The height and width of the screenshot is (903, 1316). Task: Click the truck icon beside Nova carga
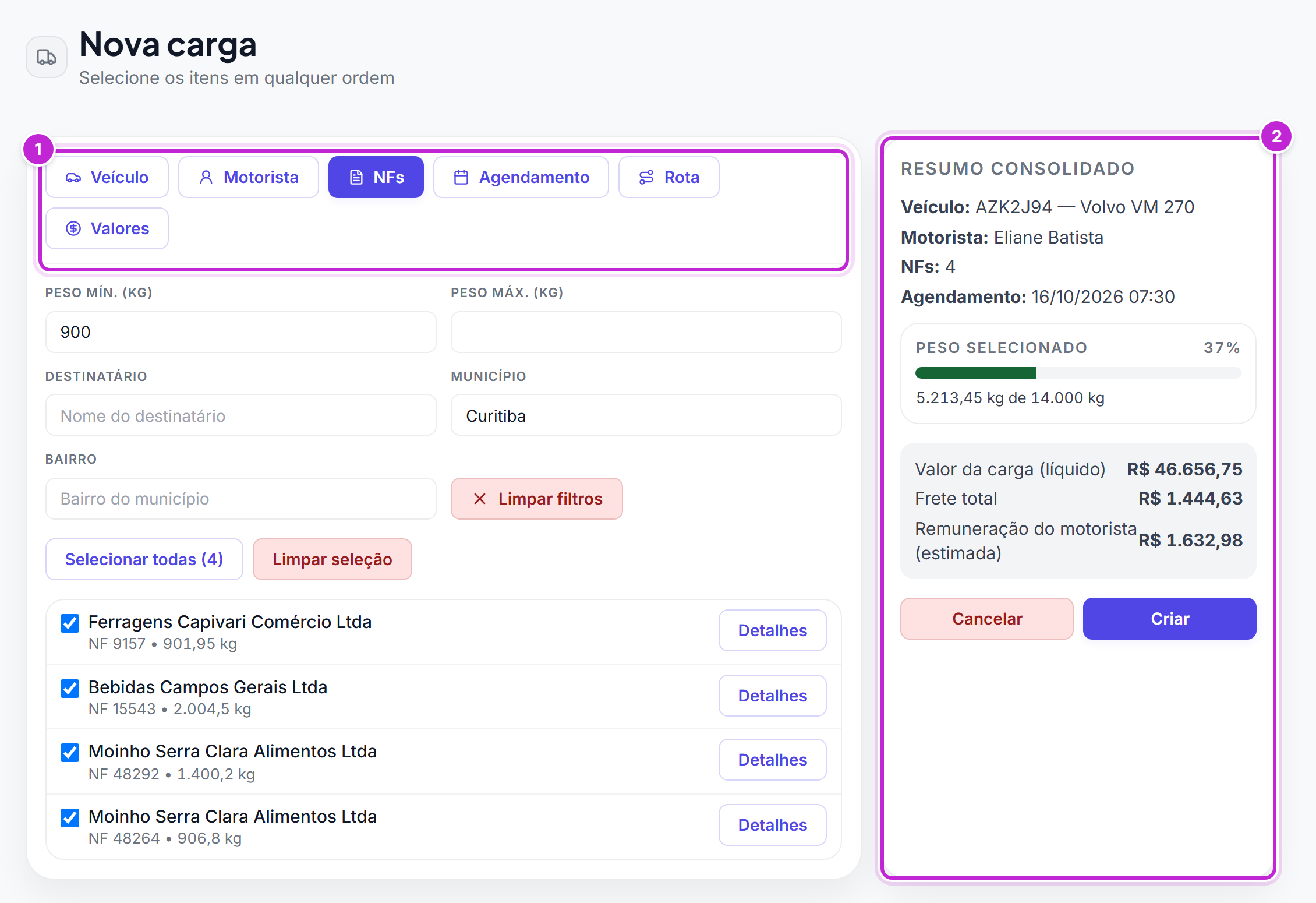[47, 57]
